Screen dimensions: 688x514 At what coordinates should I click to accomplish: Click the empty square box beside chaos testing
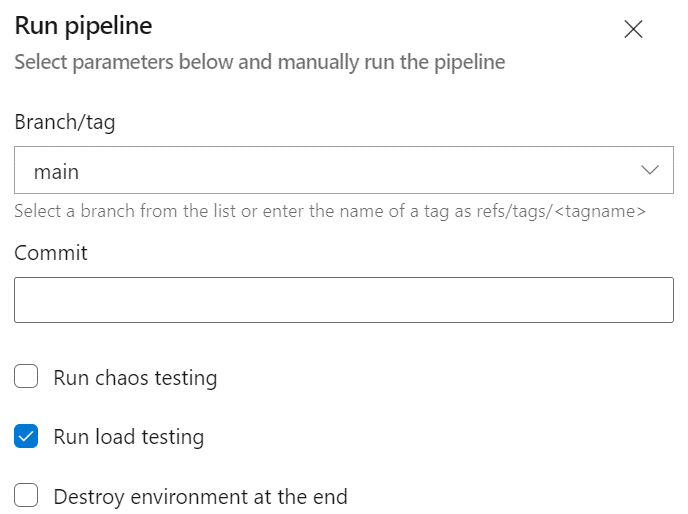[26, 376]
